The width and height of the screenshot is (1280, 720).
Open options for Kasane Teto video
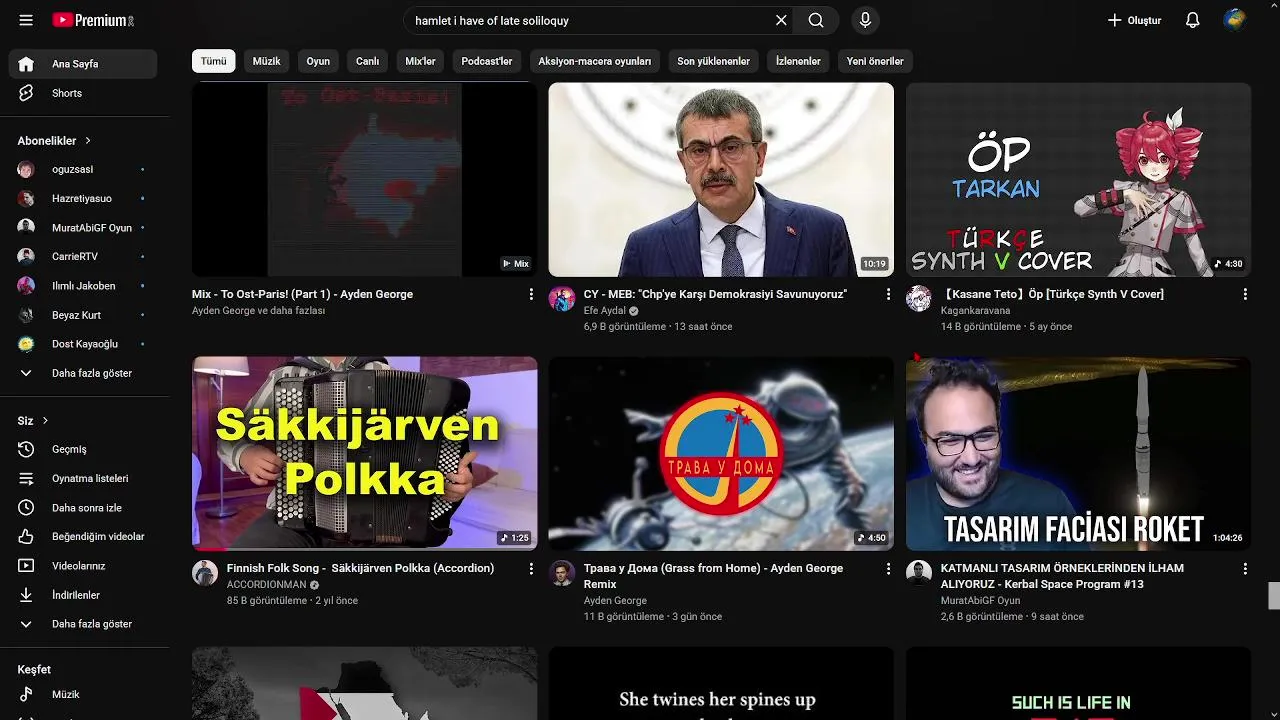tap(1245, 294)
